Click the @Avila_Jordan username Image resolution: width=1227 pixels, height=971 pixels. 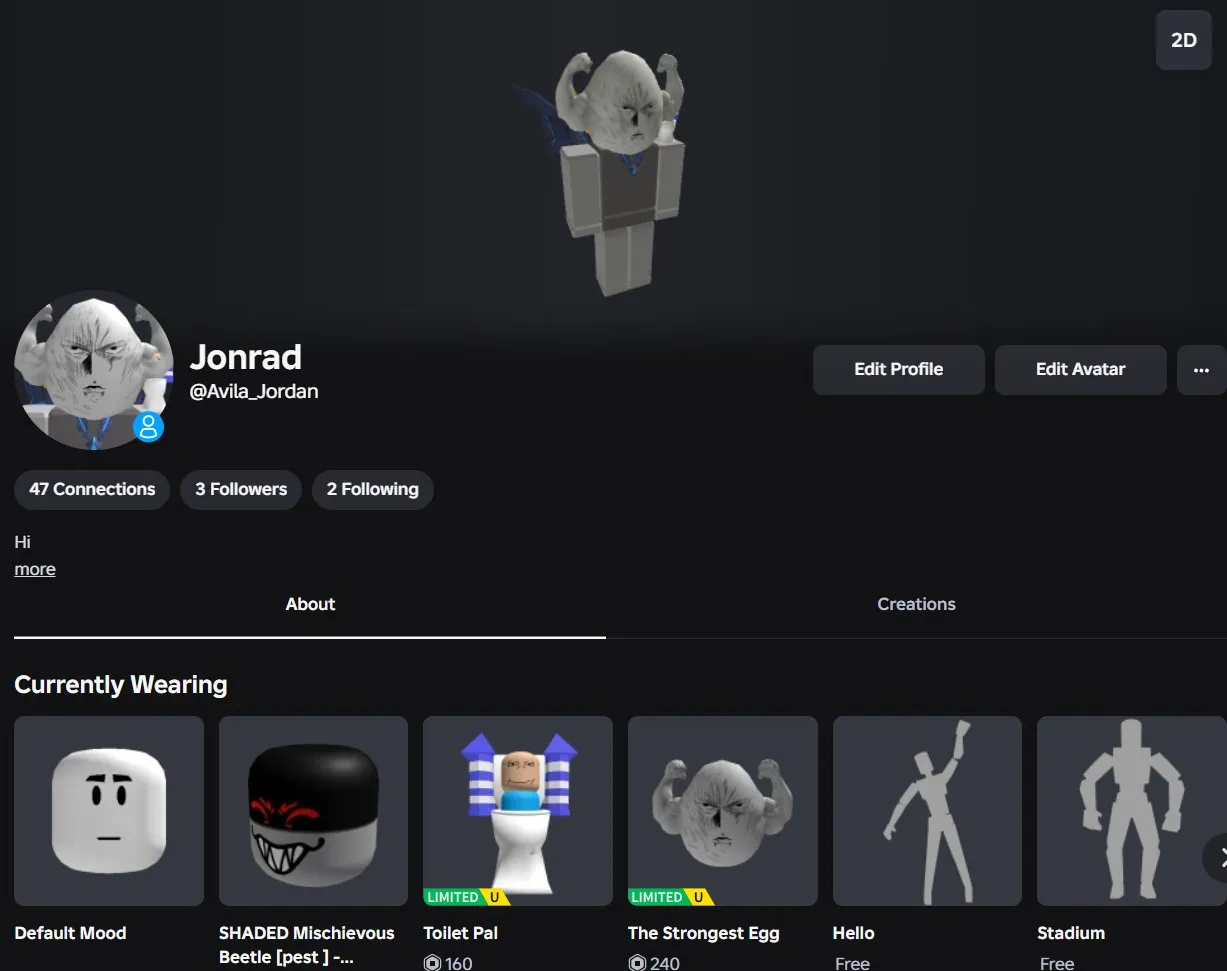pyautogui.click(x=254, y=392)
